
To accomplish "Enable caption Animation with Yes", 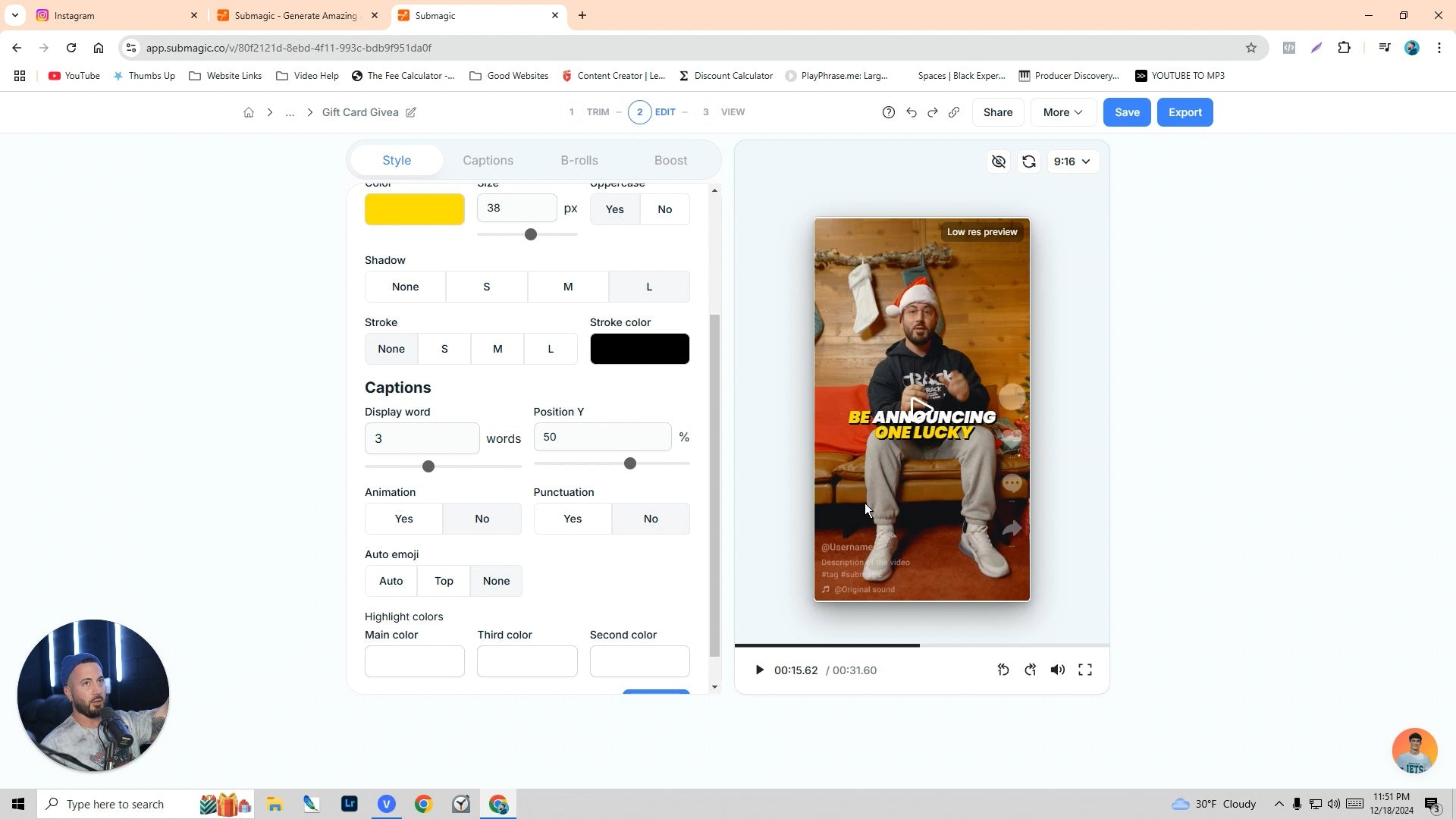I will click(x=403, y=519).
